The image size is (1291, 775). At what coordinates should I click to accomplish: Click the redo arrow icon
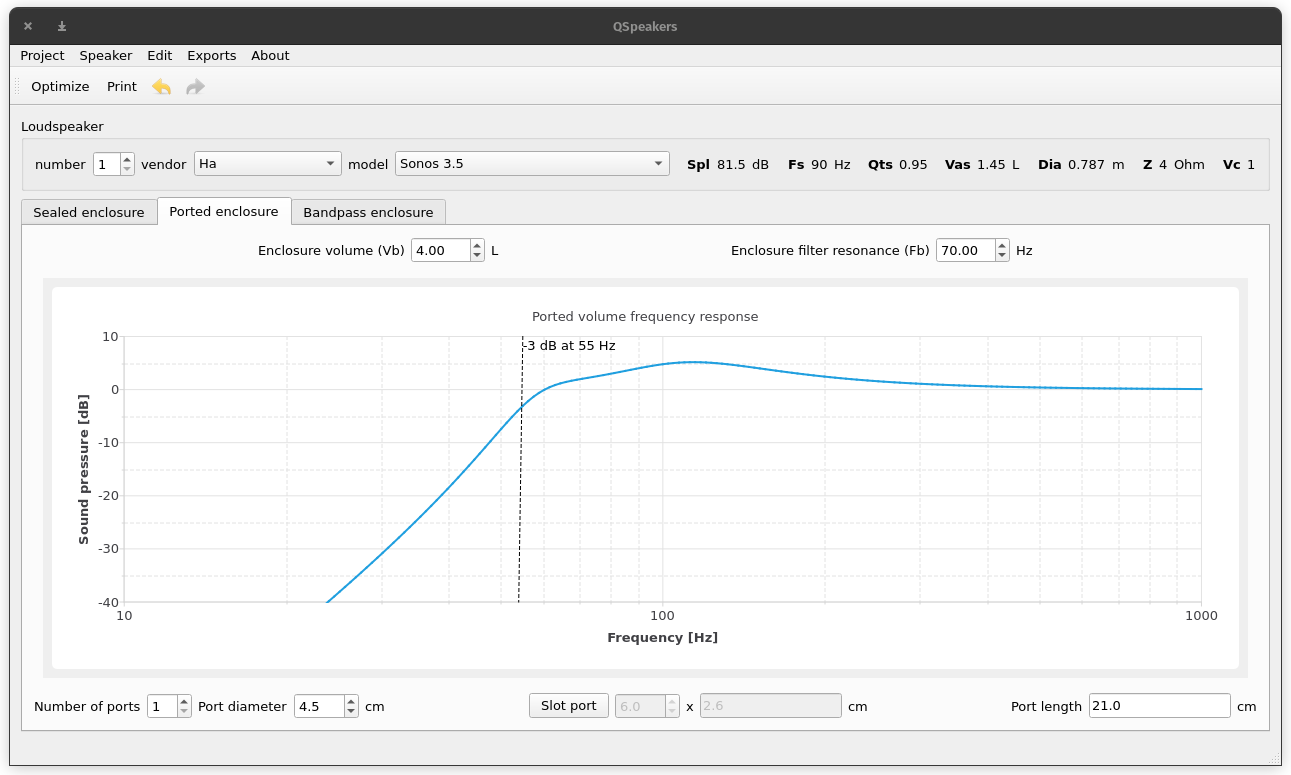coord(195,87)
